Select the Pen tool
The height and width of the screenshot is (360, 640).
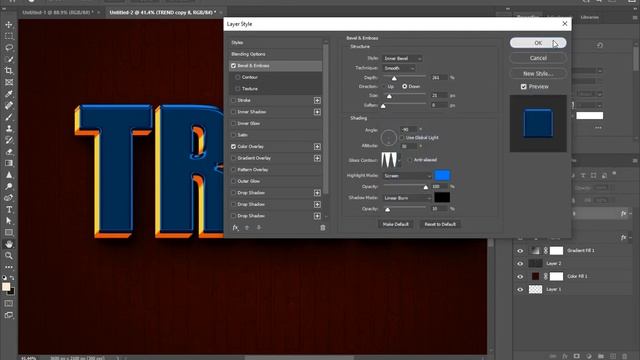point(9,198)
